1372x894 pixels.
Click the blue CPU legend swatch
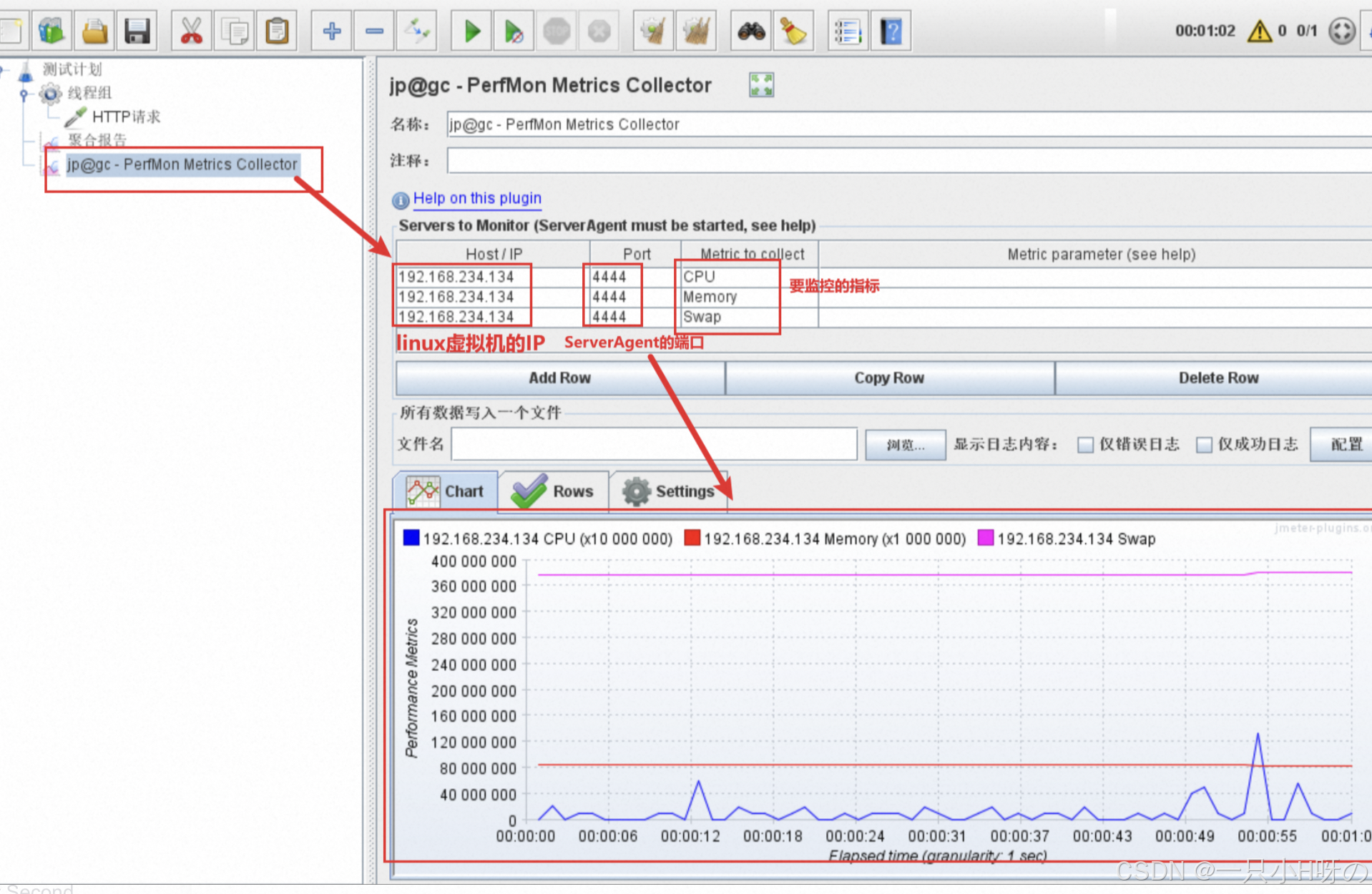(x=411, y=538)
